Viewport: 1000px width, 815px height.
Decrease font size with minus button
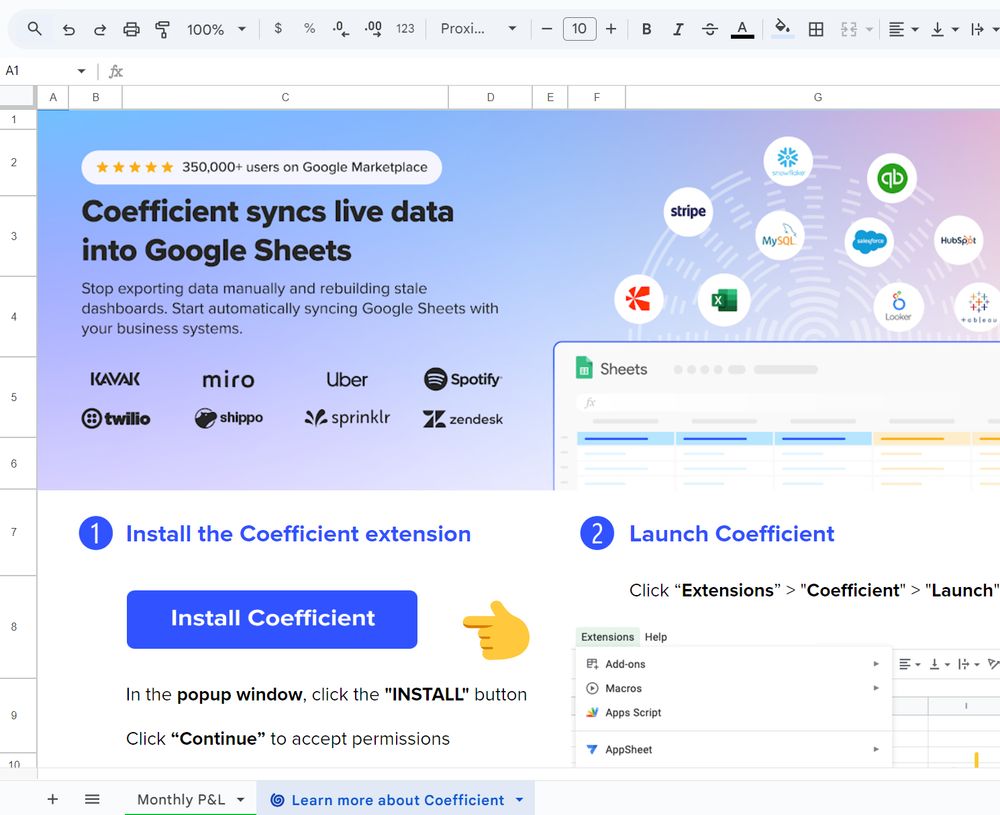(x=547, y=29)
